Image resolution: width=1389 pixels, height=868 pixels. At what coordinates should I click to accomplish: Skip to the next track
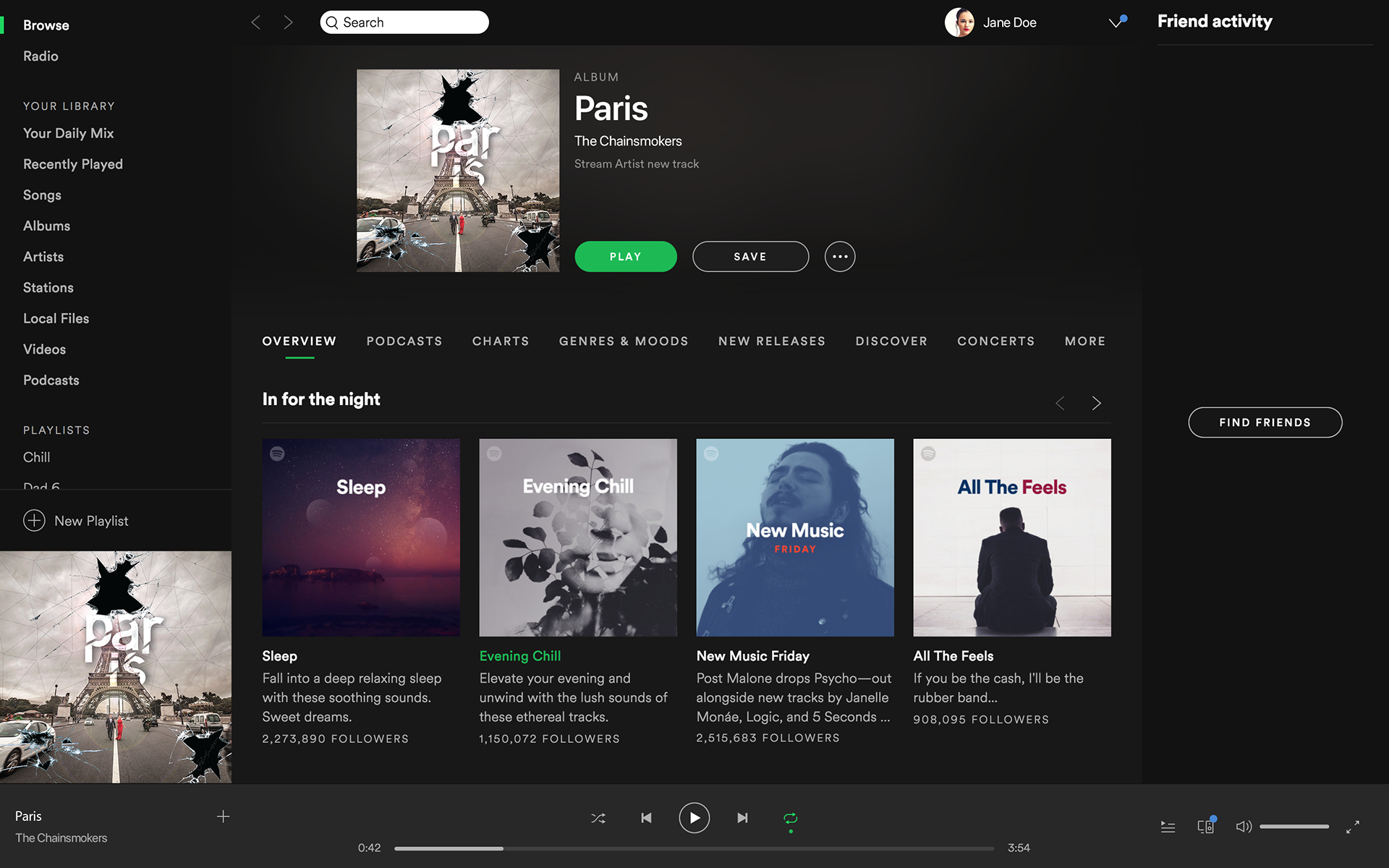742,818
